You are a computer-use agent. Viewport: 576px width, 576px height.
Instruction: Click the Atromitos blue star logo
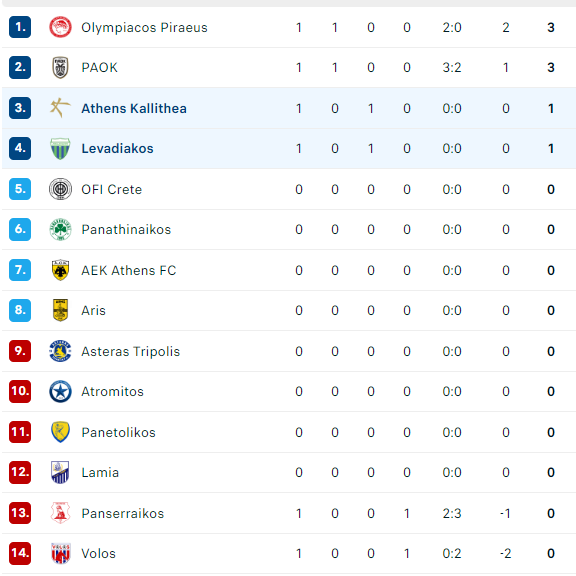[60, 391]
